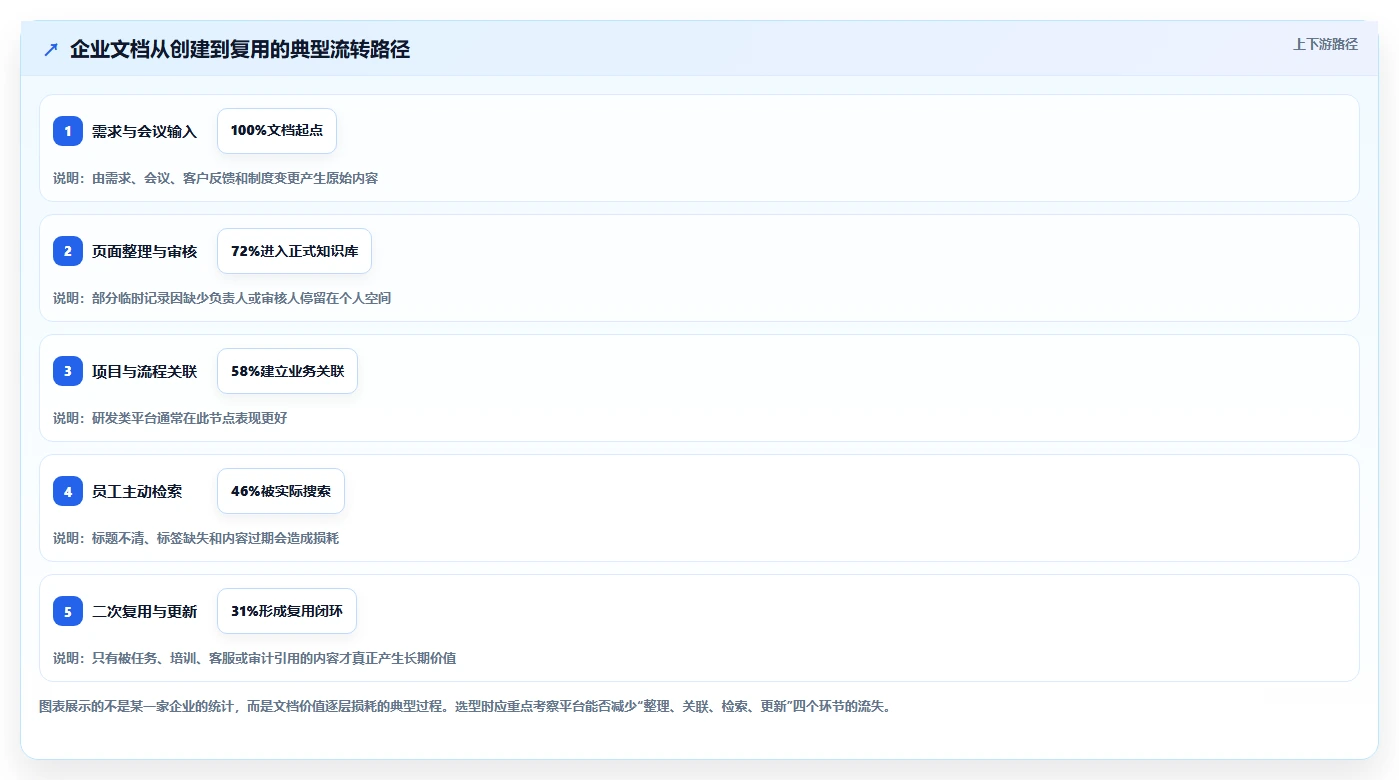The width and height of the screenshot is (1399, 780).
Task: Click step number 2 badge
Action: click(68, 251)
